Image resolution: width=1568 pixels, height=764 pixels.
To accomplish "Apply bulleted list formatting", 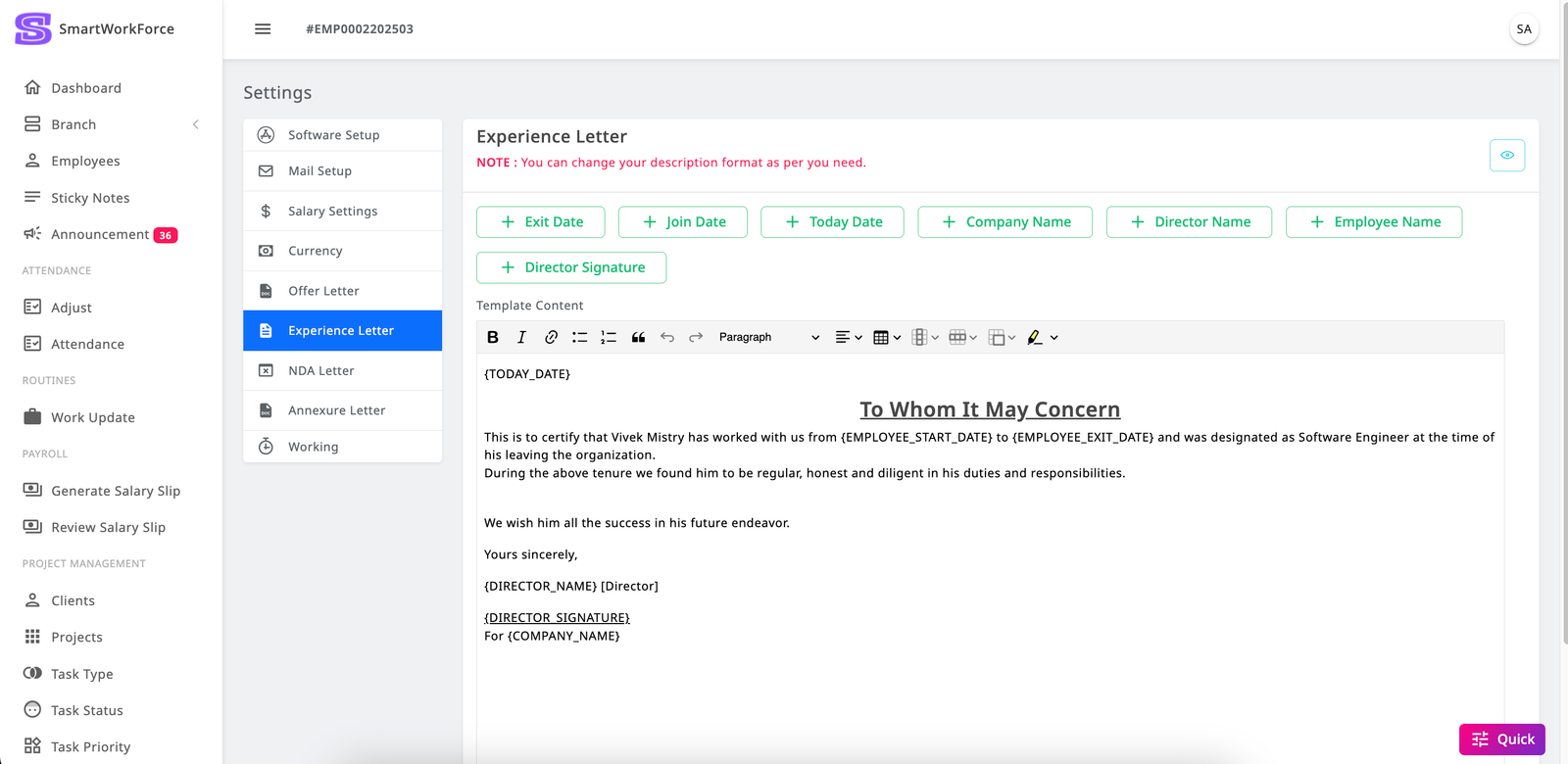I will [580, 337].
